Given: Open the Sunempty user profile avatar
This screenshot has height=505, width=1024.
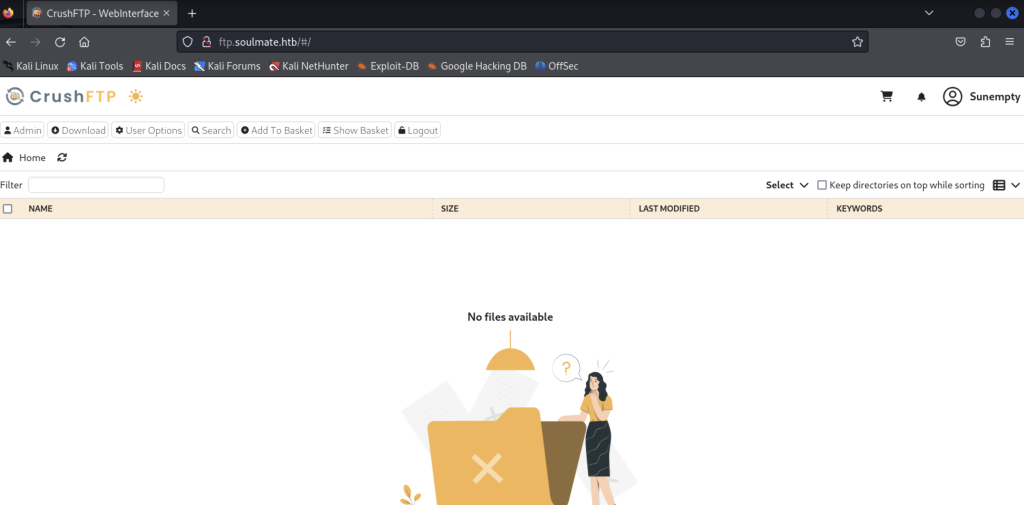Looking at the screenshot, I should (x=952, y=97).
